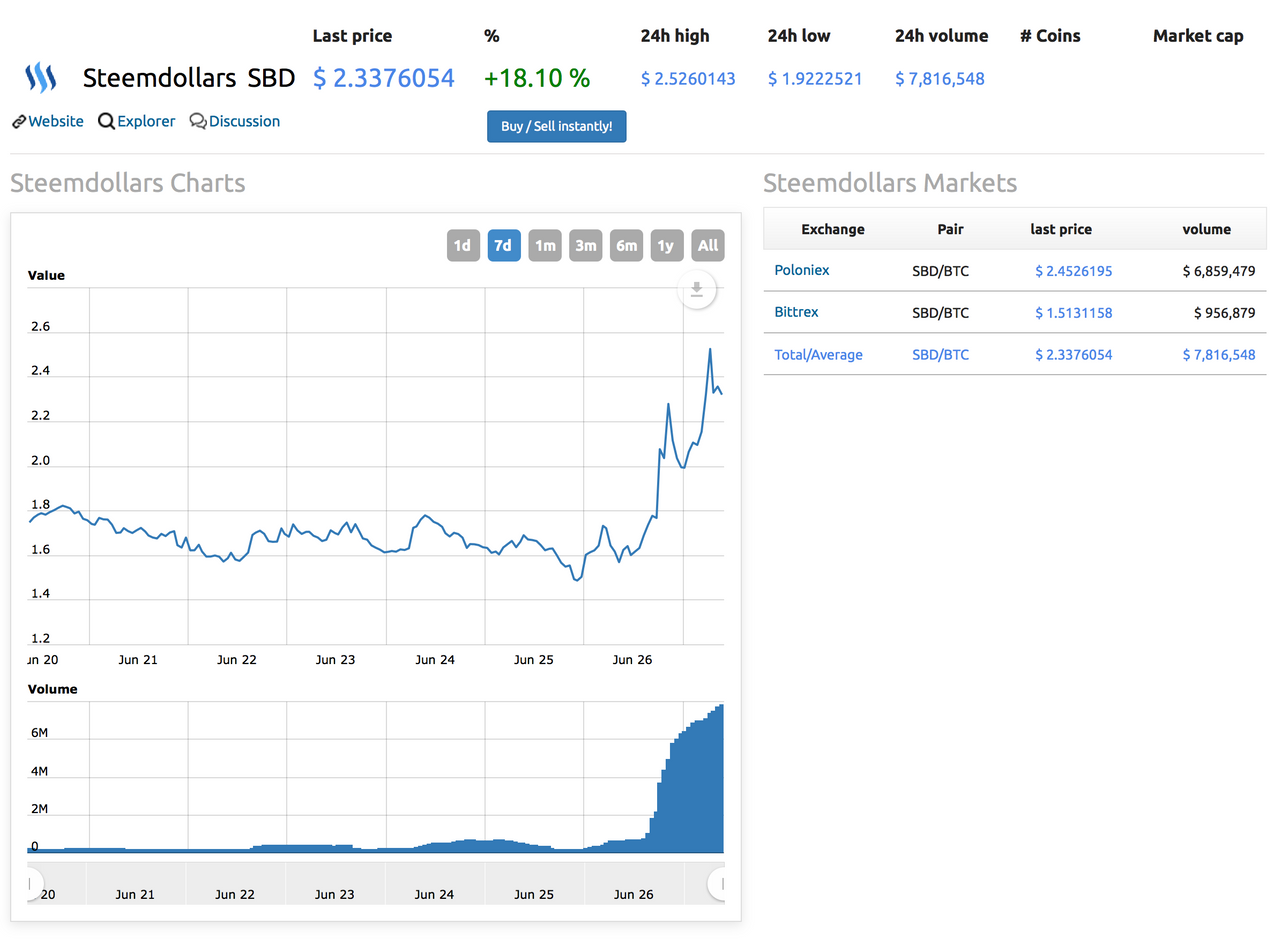This screenshot has height=948, width=1280.
Task: Click the Total/Average SBD/BTC pair
Action: coord(940,355)
